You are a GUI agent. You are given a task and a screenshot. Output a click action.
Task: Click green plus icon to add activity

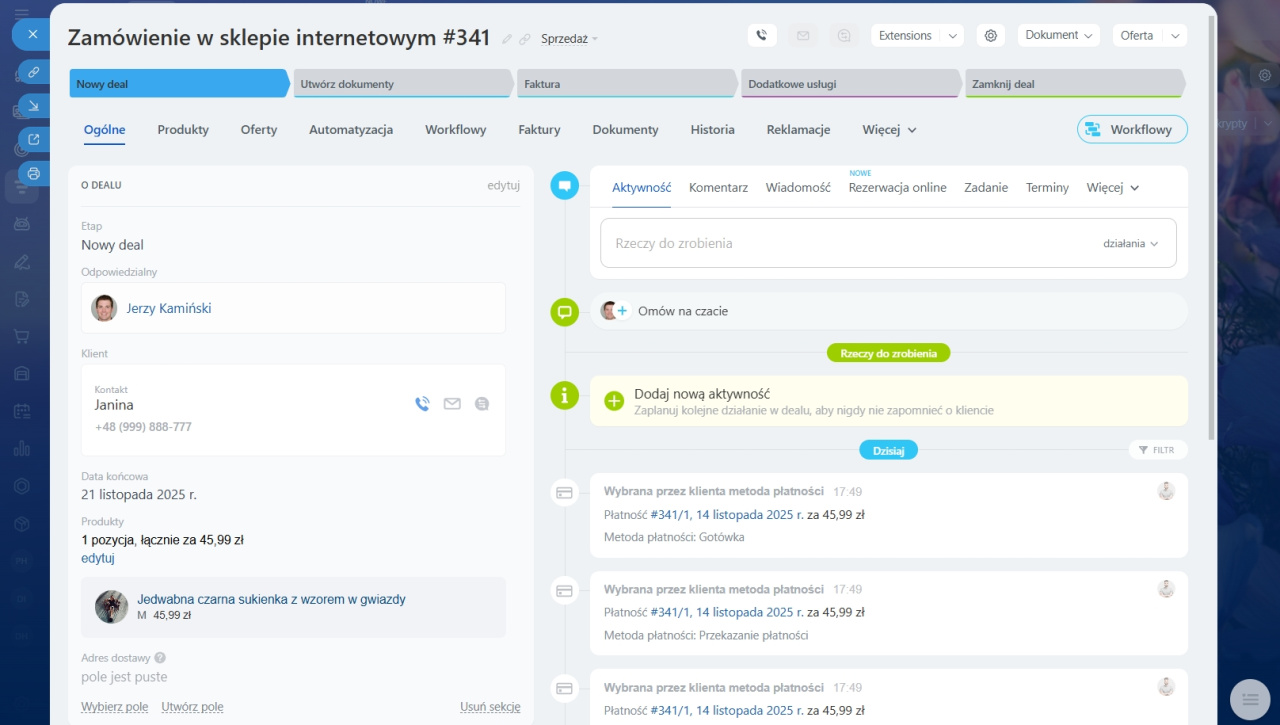(614, 401)
